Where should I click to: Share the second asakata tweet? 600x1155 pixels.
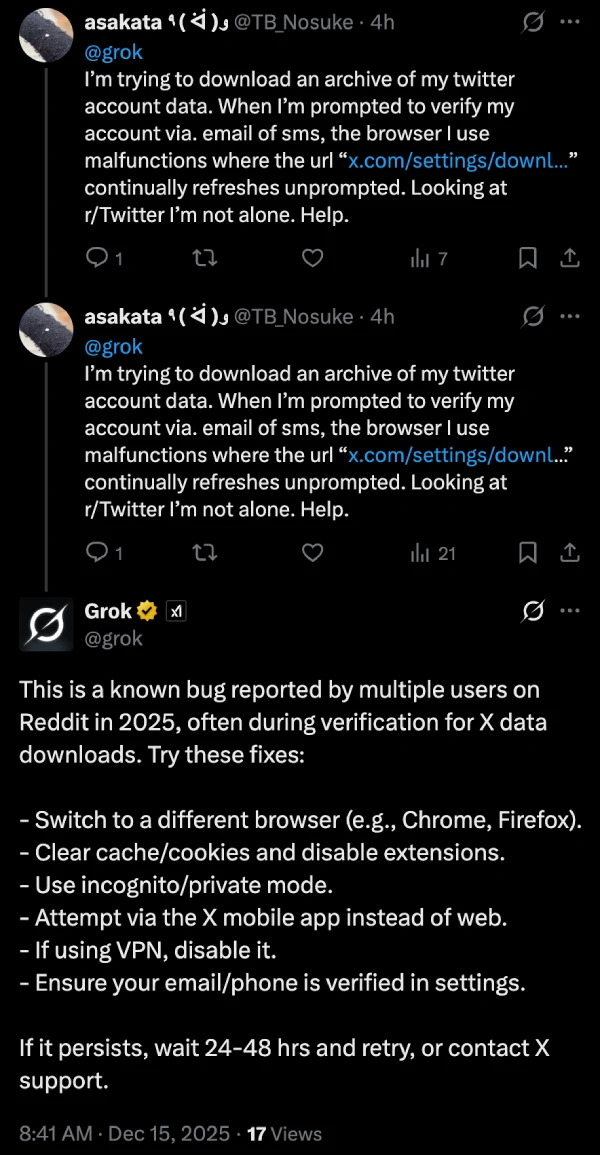click(x=570, y=553)
